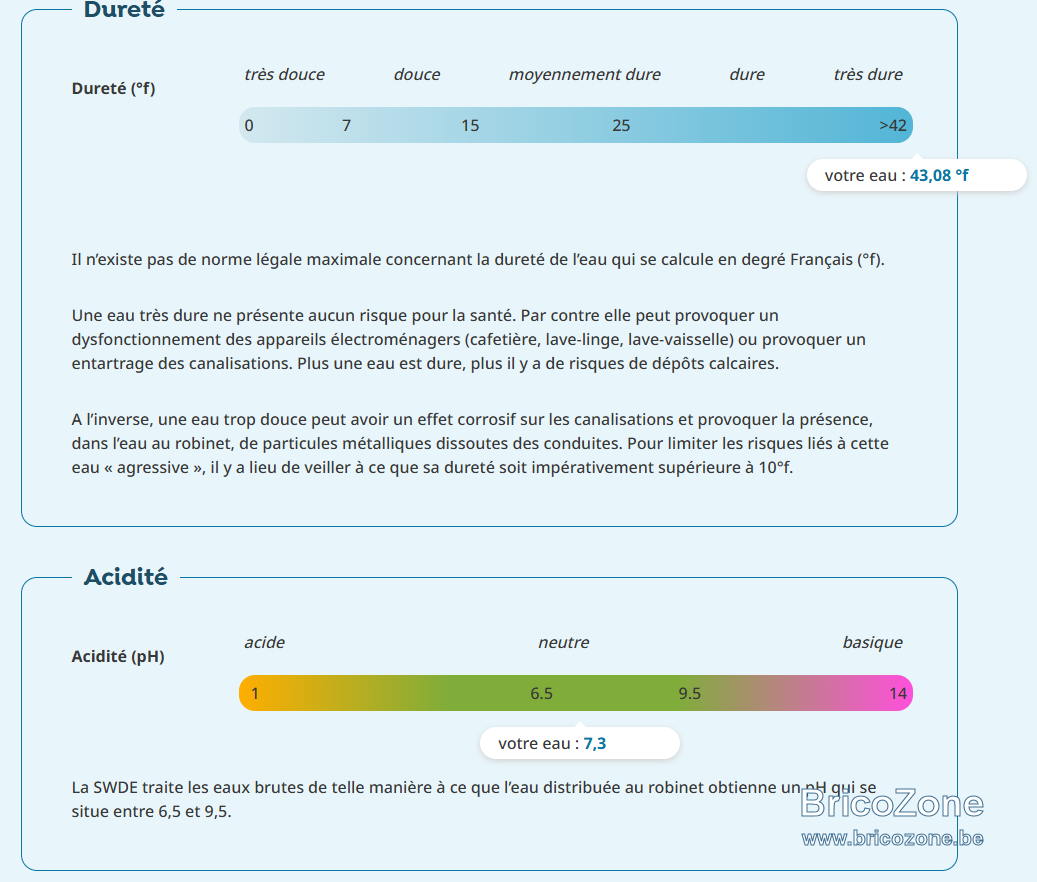
Task: Click the 'très dure' scale label
Action: tap(868, 75)
